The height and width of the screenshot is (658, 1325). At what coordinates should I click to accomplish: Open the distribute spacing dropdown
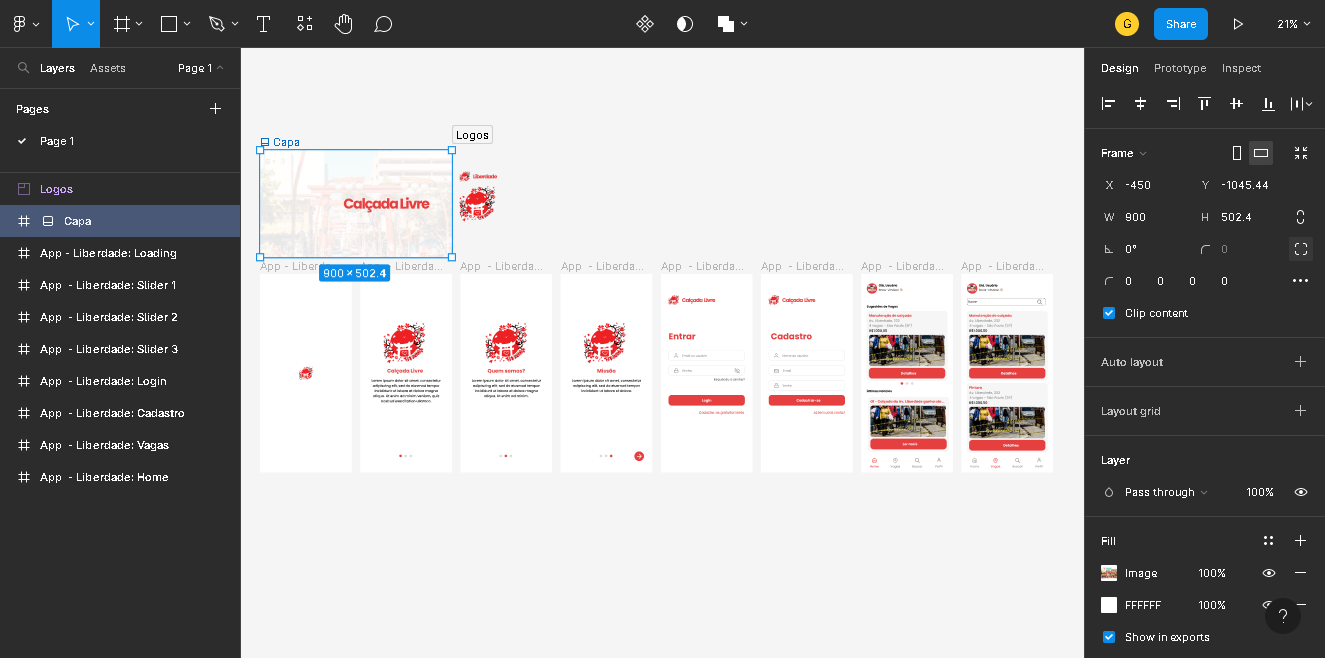1301,103
